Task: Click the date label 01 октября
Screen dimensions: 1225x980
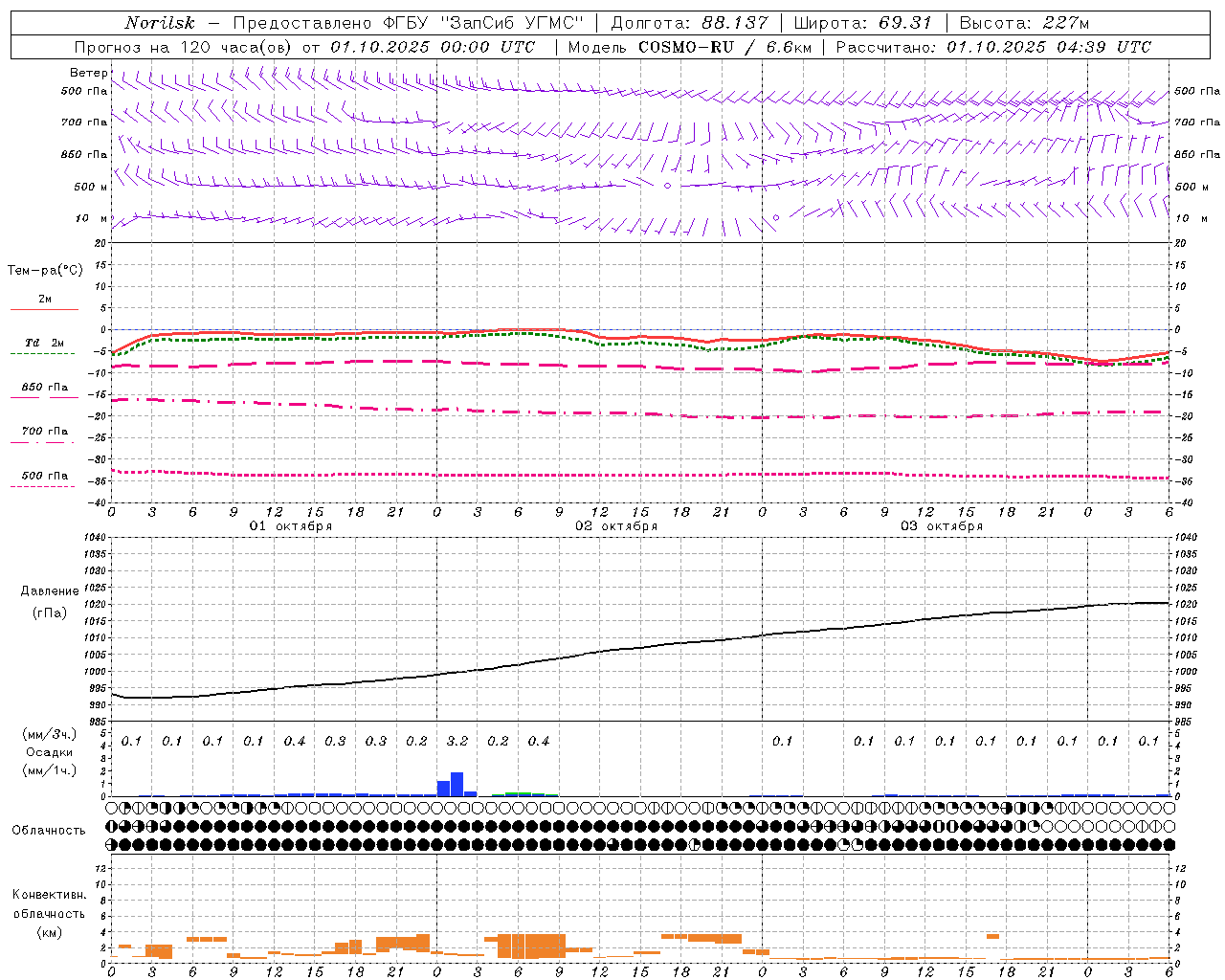Action: click(291, 526)
